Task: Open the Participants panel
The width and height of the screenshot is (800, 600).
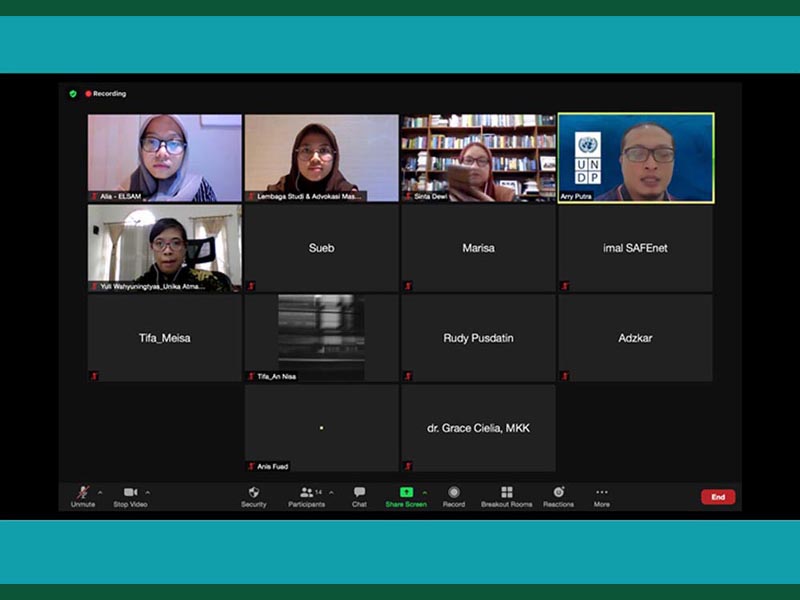Action: [306, 496]
